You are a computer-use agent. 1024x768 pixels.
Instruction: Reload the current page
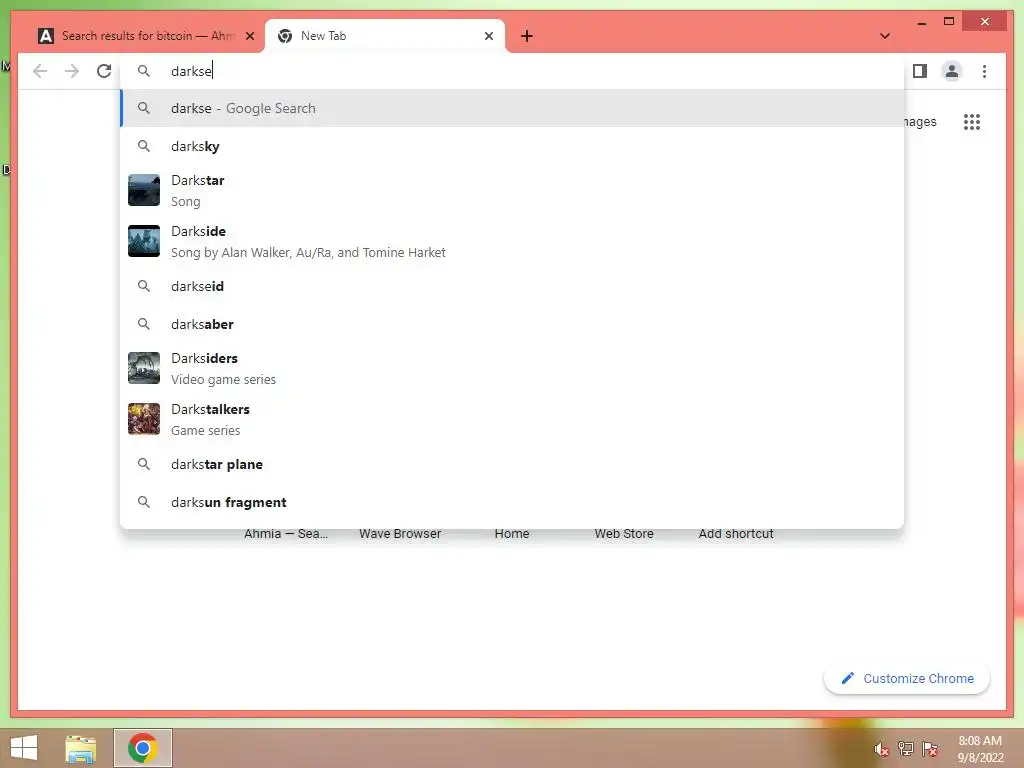(x=104, y=71)
